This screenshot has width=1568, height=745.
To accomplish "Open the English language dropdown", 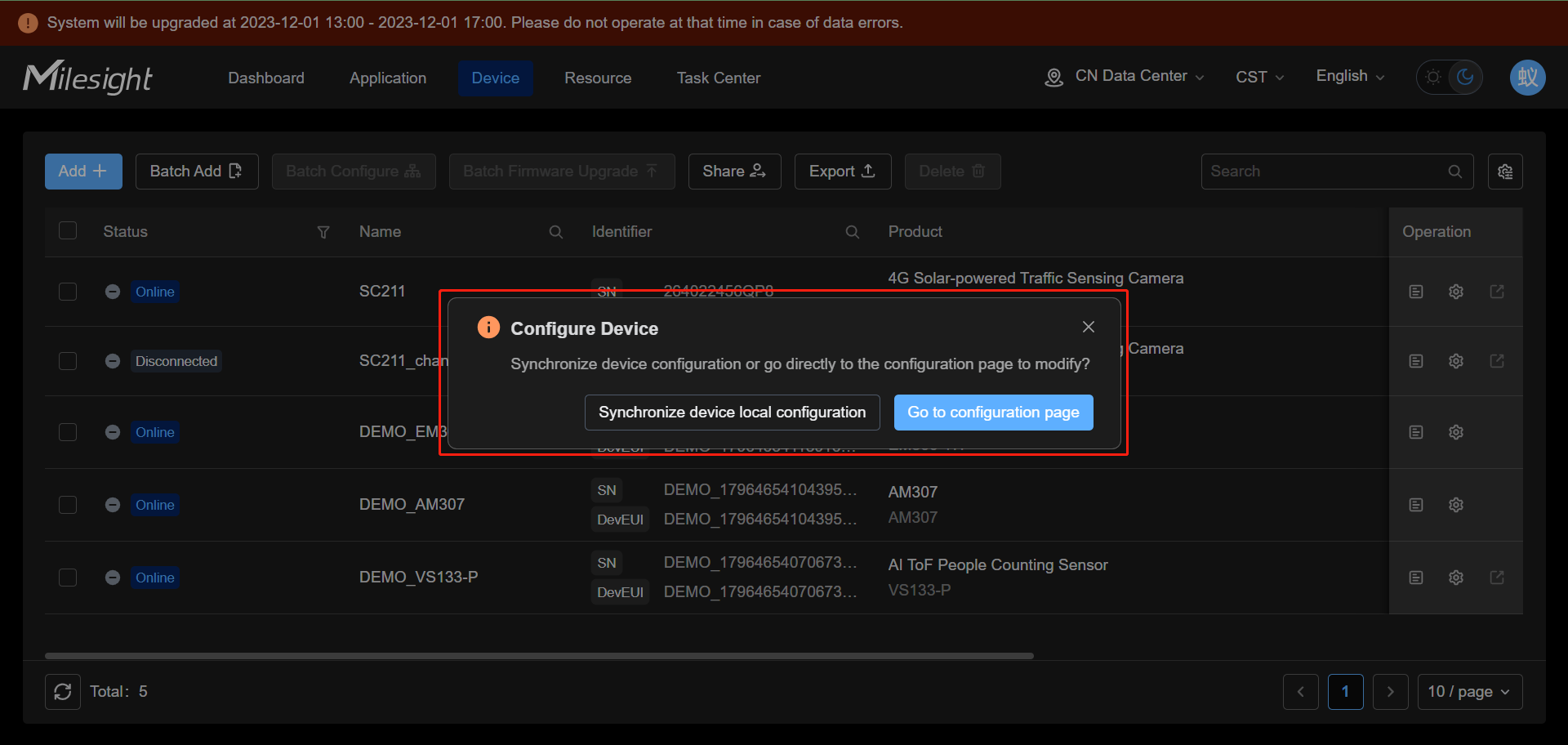I will click(1350, 76).
